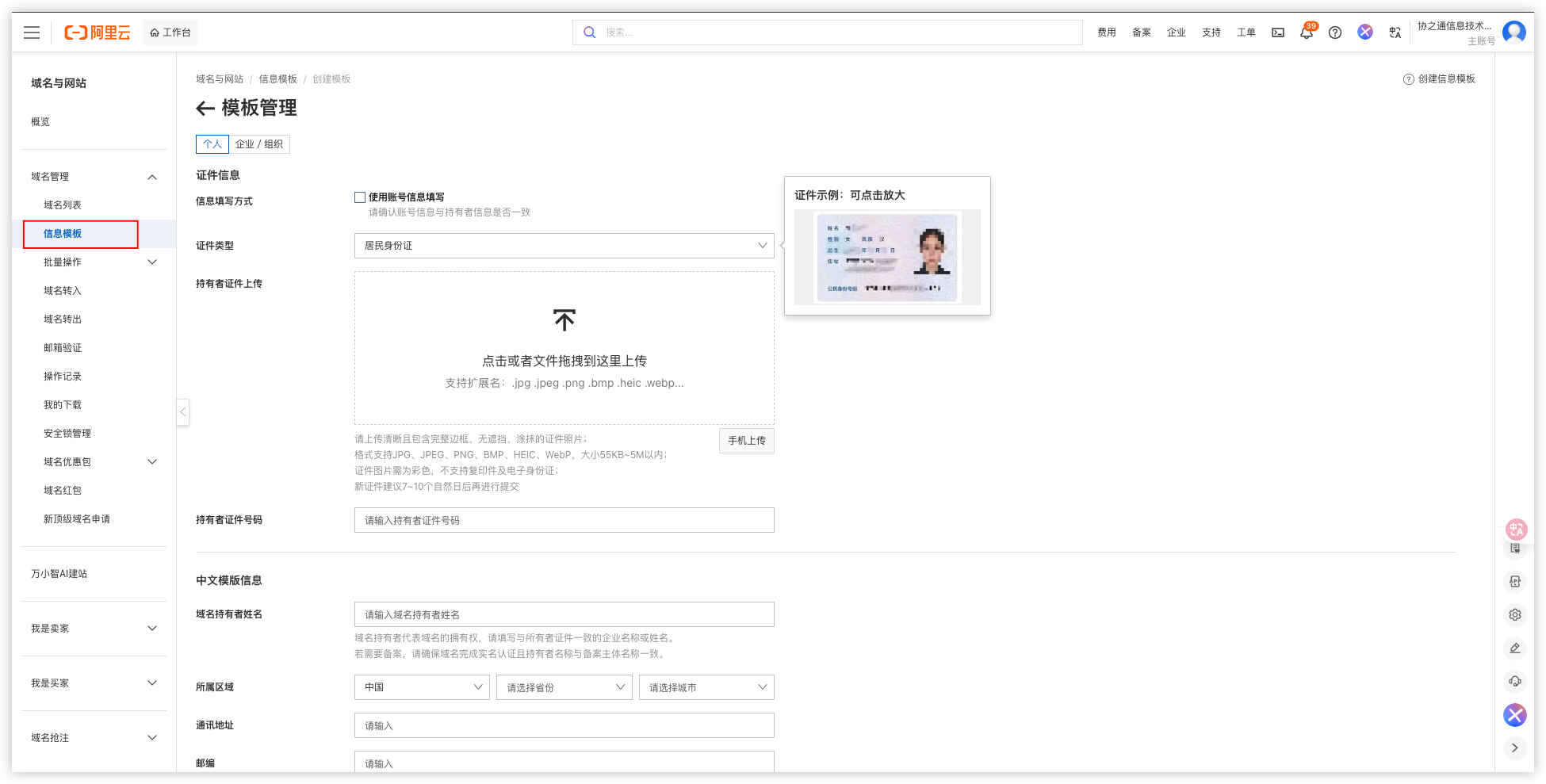Click the 持有者证件号码 input field
This screenshot has width=1546, height=784.
click(564, 520)
